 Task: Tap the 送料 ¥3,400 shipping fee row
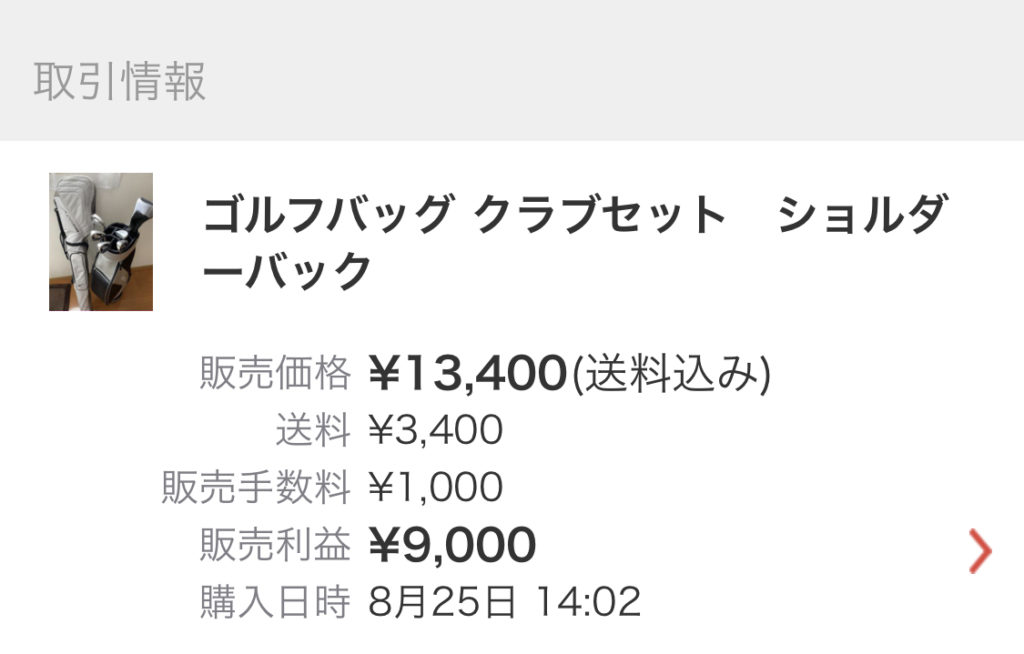pyautogui.click(x=389, y=430)
